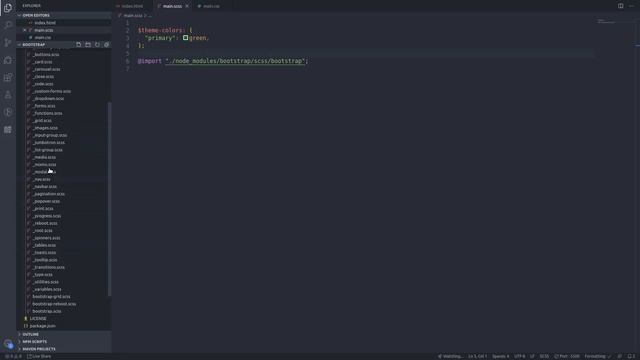Open _card.scss in the explorer
640x360 pixels.
pyautogui.click(x=42, y=62)
